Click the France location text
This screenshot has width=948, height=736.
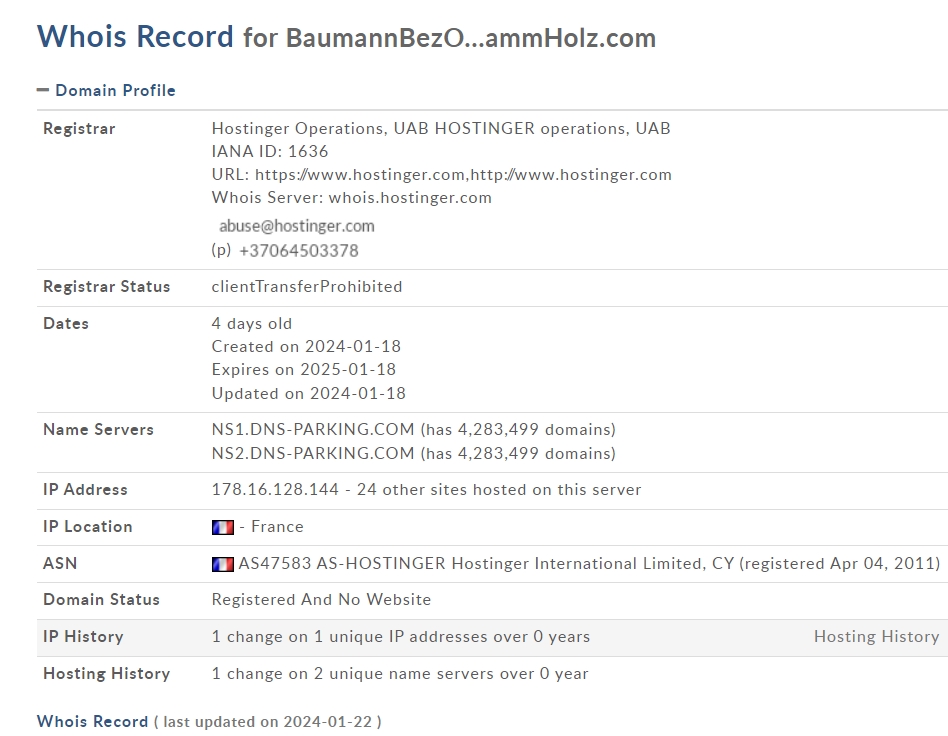277,527
